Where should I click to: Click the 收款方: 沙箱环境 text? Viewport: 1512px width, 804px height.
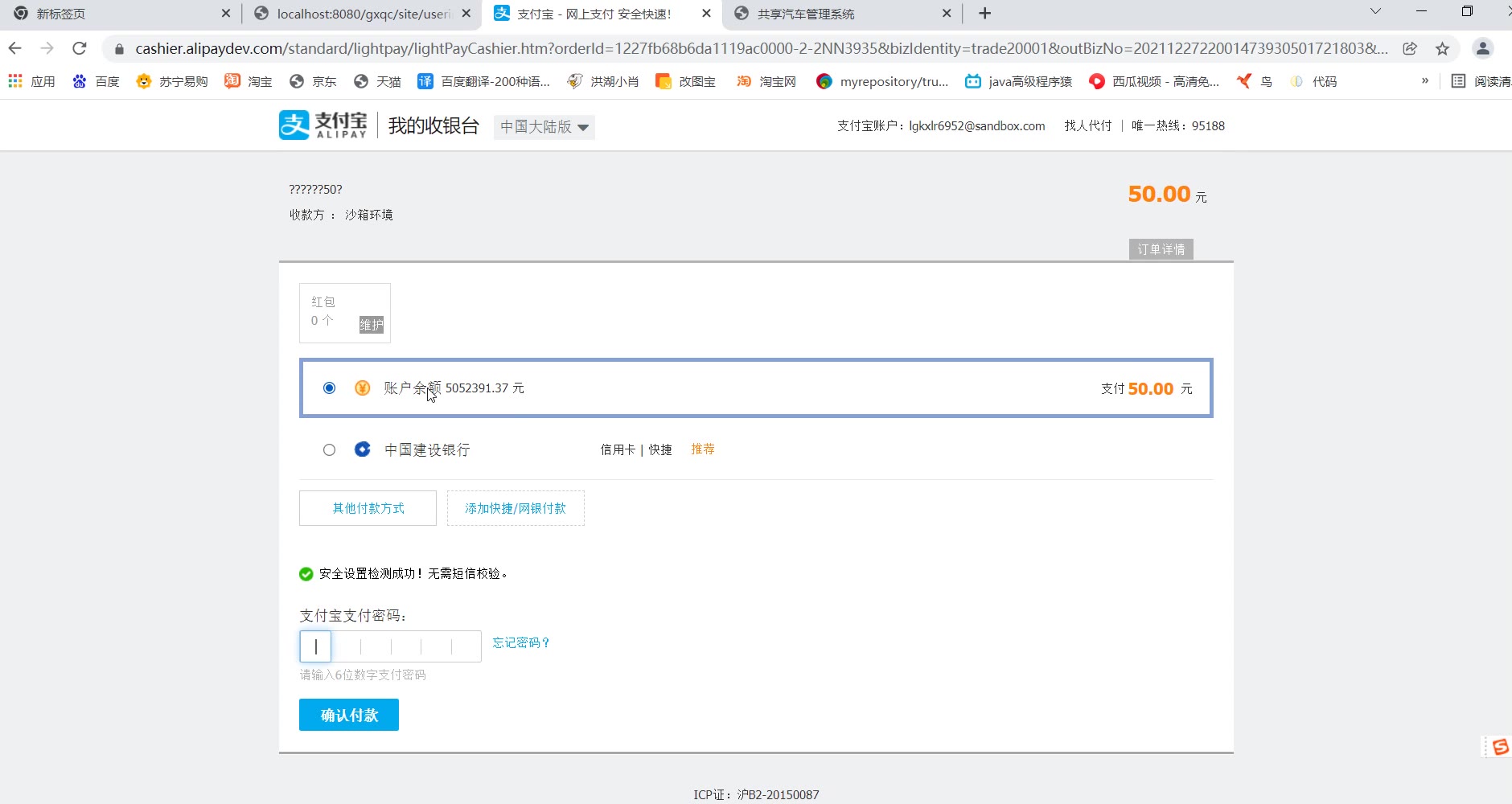pyautogui.click(x=341, y=215)
